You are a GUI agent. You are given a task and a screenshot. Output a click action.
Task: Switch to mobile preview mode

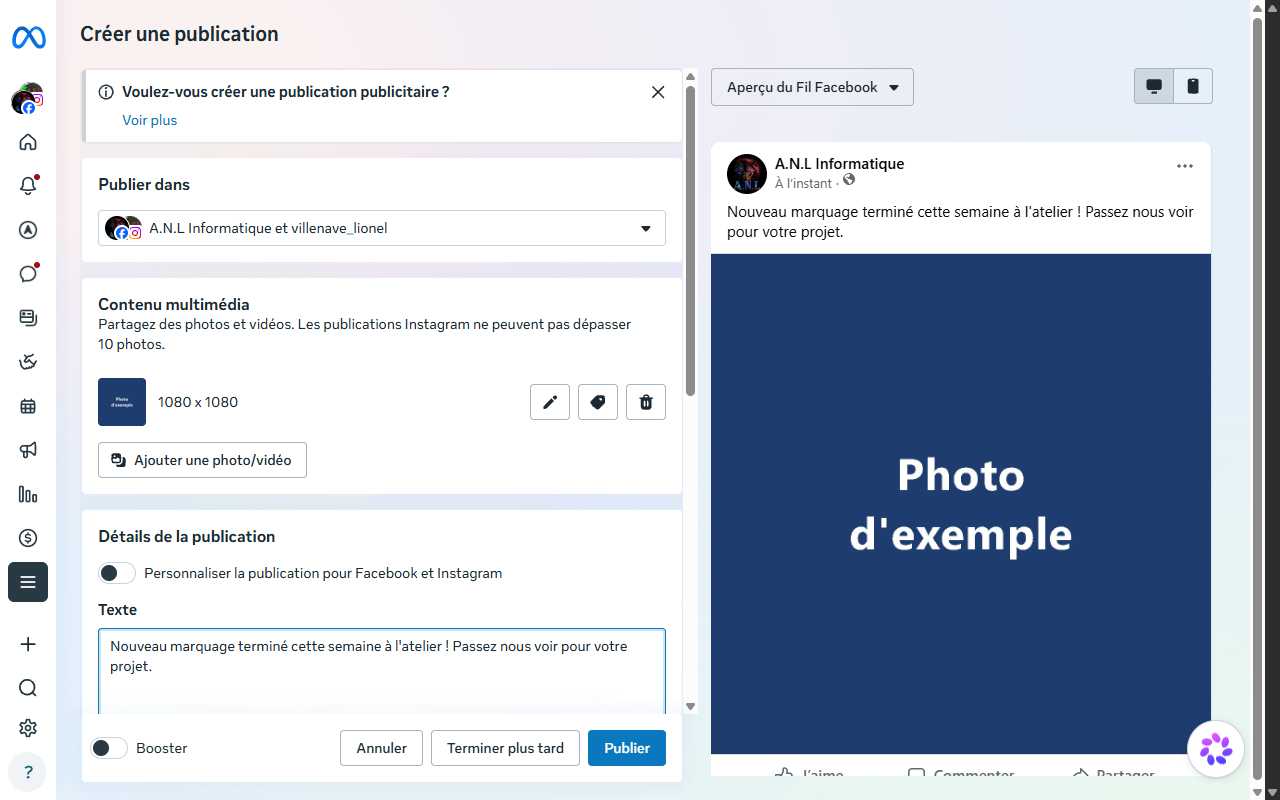click(1193, 86)
